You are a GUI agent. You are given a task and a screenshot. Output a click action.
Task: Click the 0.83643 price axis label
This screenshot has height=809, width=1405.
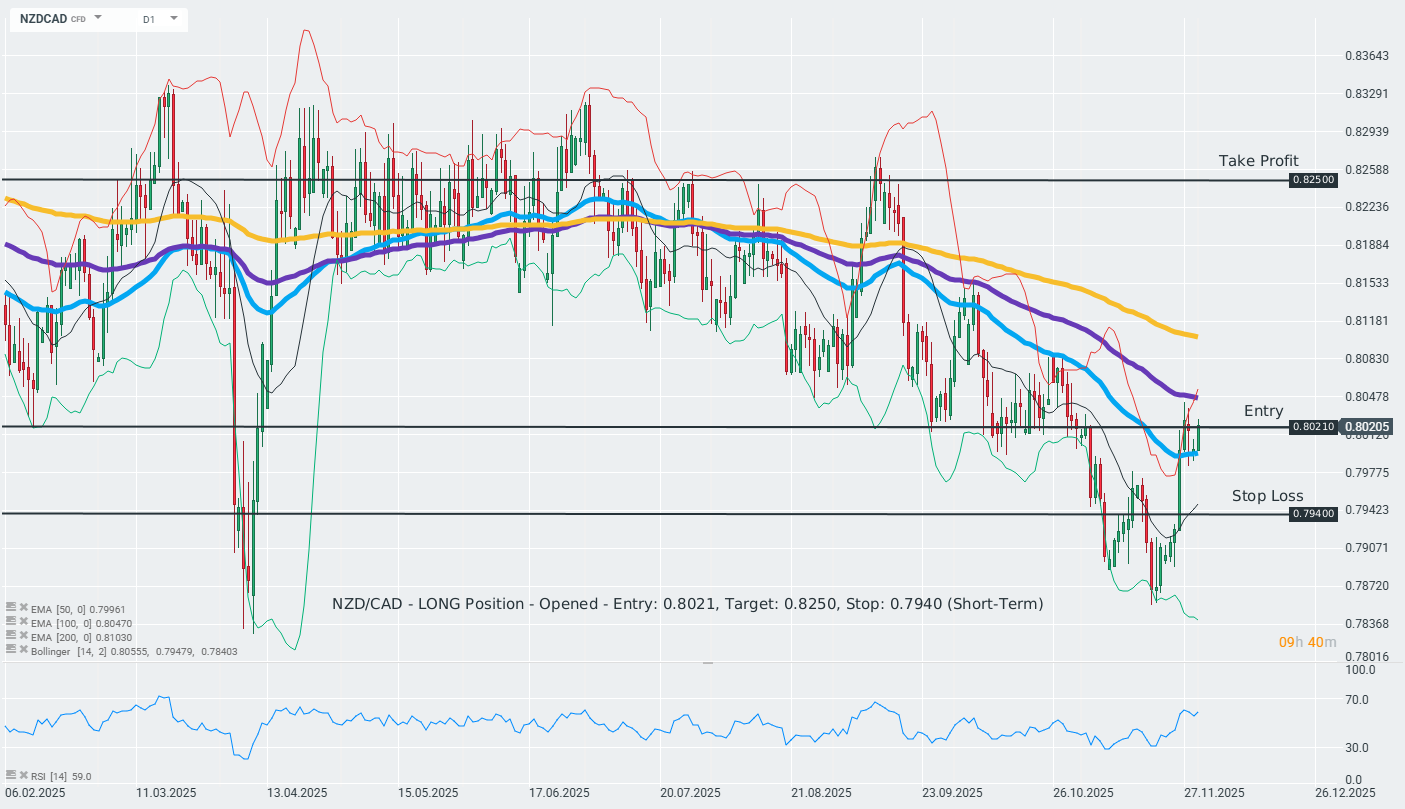click(1366, 55)
